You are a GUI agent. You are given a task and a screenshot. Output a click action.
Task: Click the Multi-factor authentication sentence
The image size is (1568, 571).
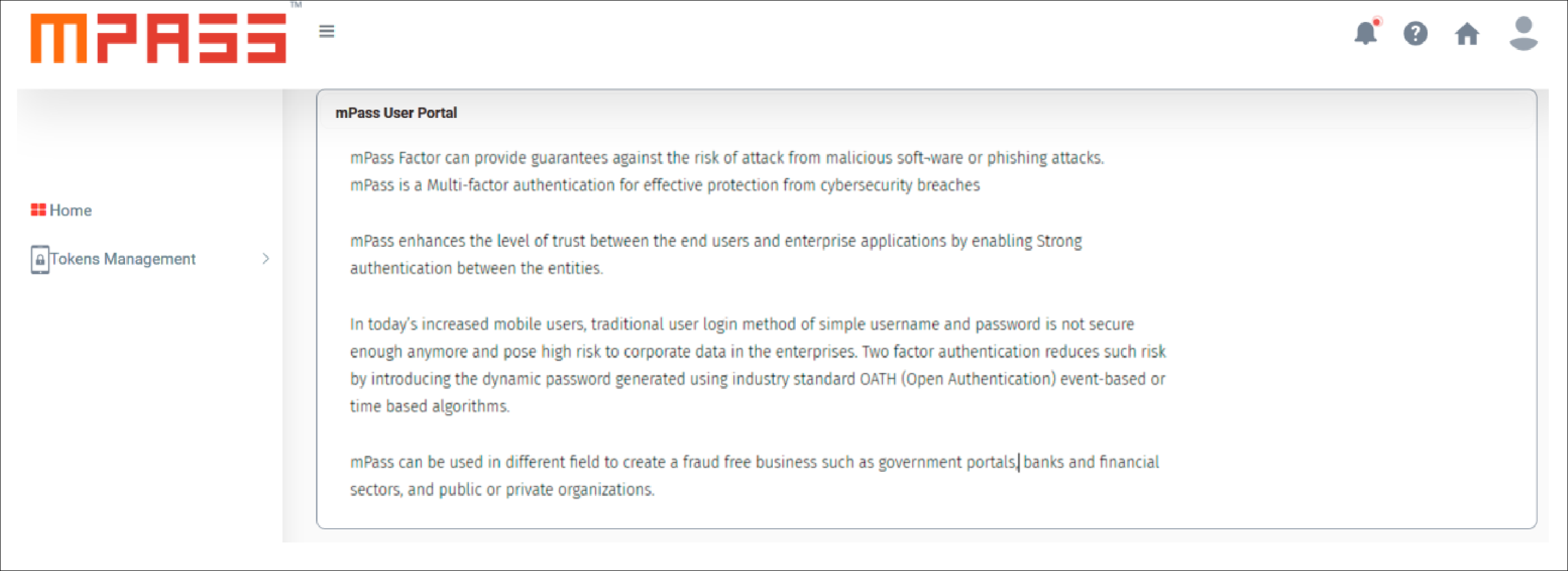click(665, 185)
